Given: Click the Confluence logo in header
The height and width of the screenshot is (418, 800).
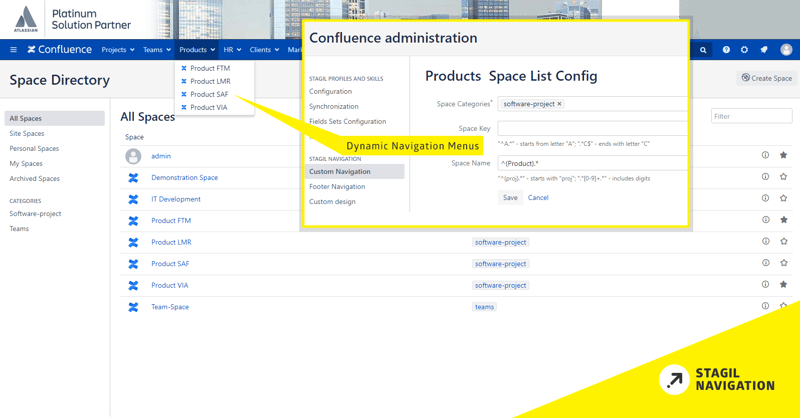Looking at the screenshot, I should [x=60, y=50].
